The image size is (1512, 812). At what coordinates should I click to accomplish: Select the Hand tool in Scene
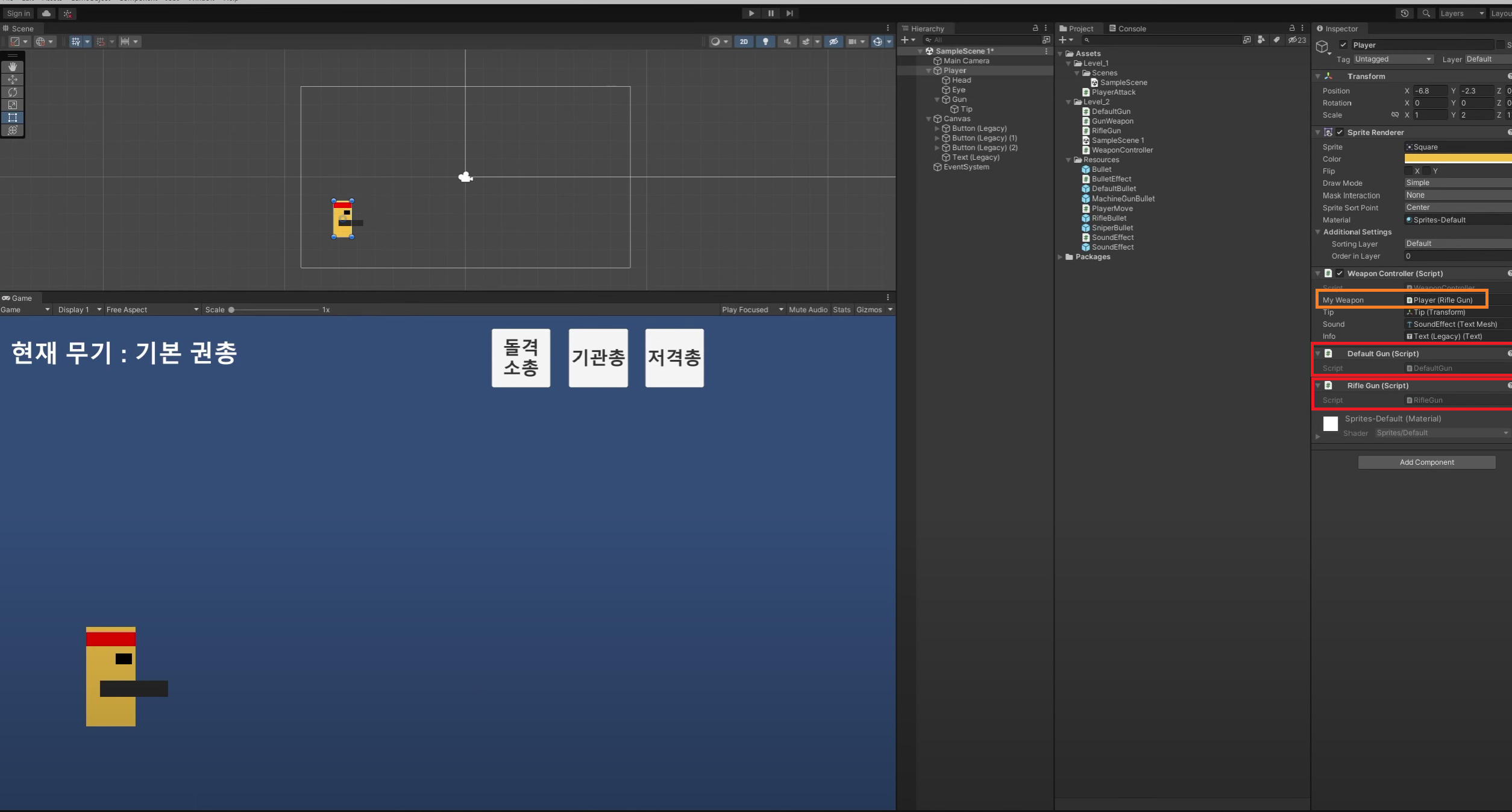coord(12,67)
